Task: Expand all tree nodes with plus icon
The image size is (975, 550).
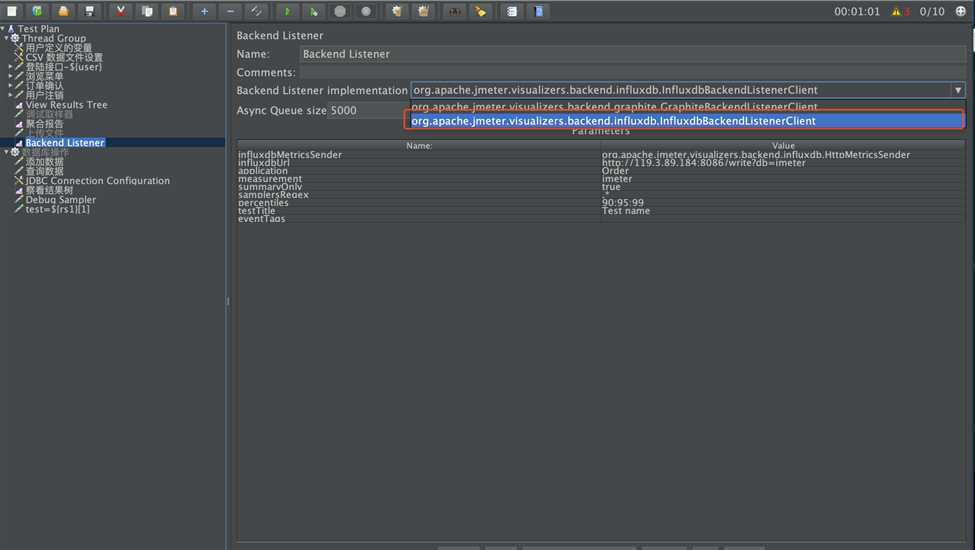Action: (204, 11)
